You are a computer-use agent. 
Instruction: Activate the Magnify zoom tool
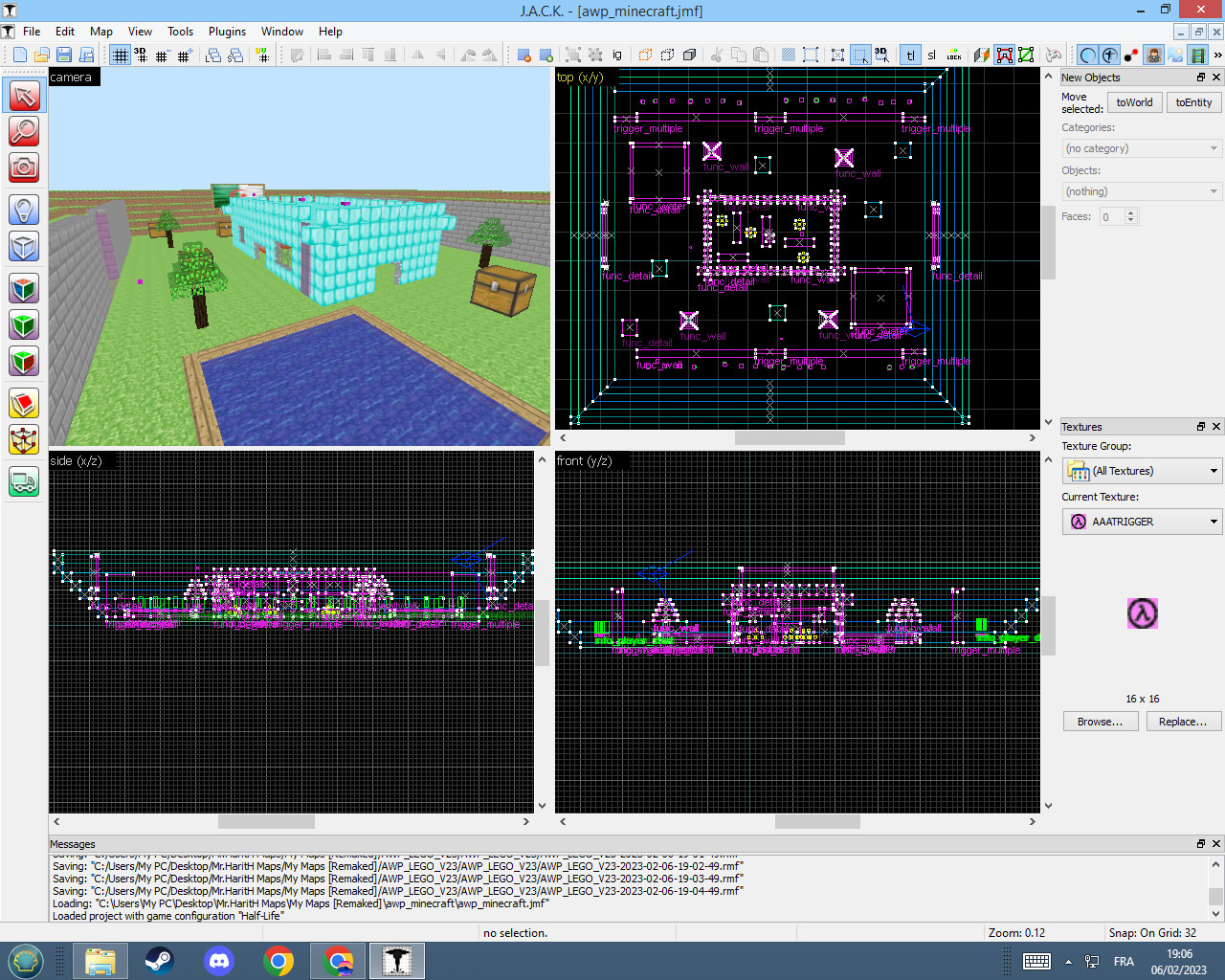point(24,131)
